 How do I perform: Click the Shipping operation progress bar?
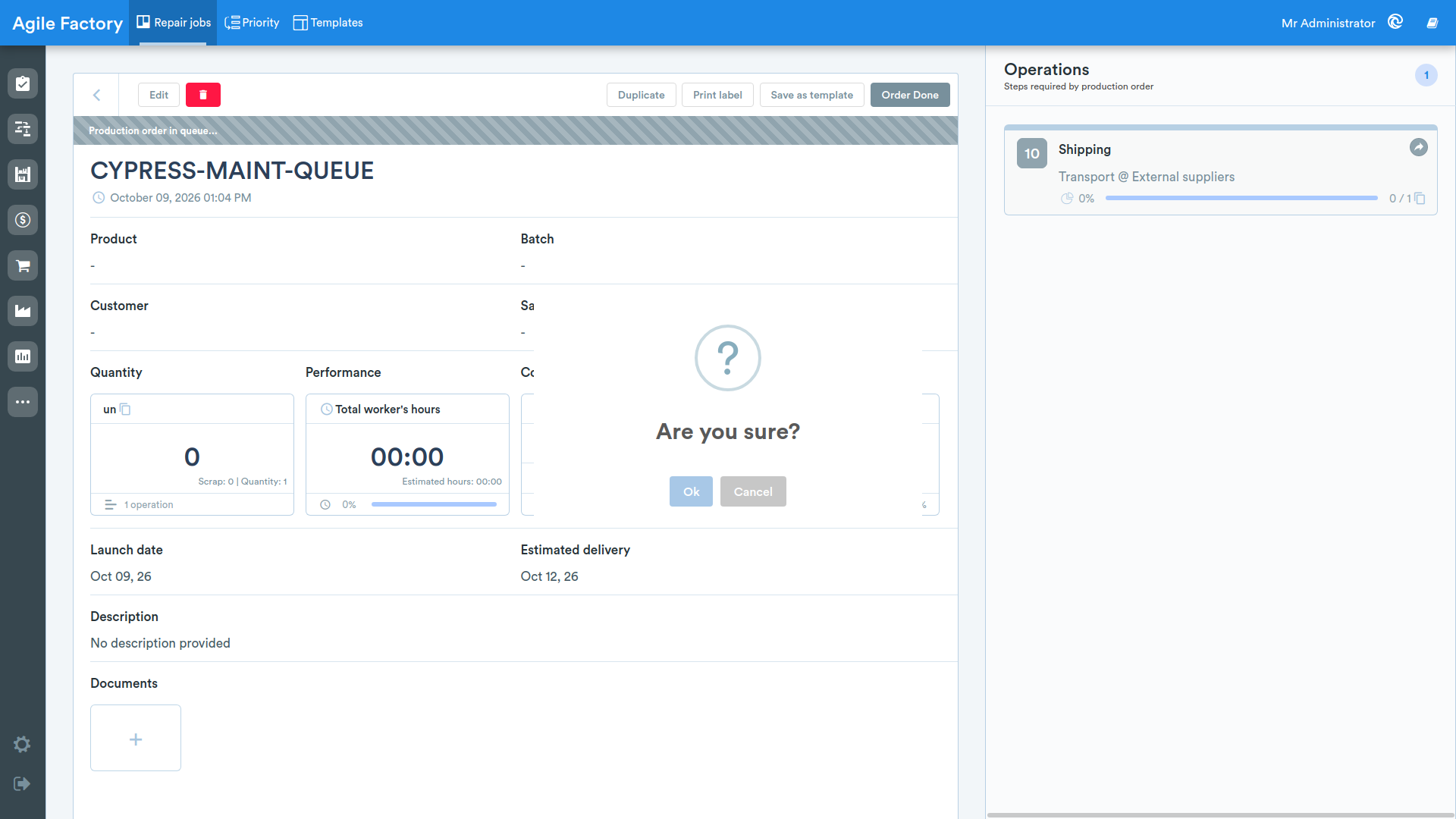(1241, 198)
